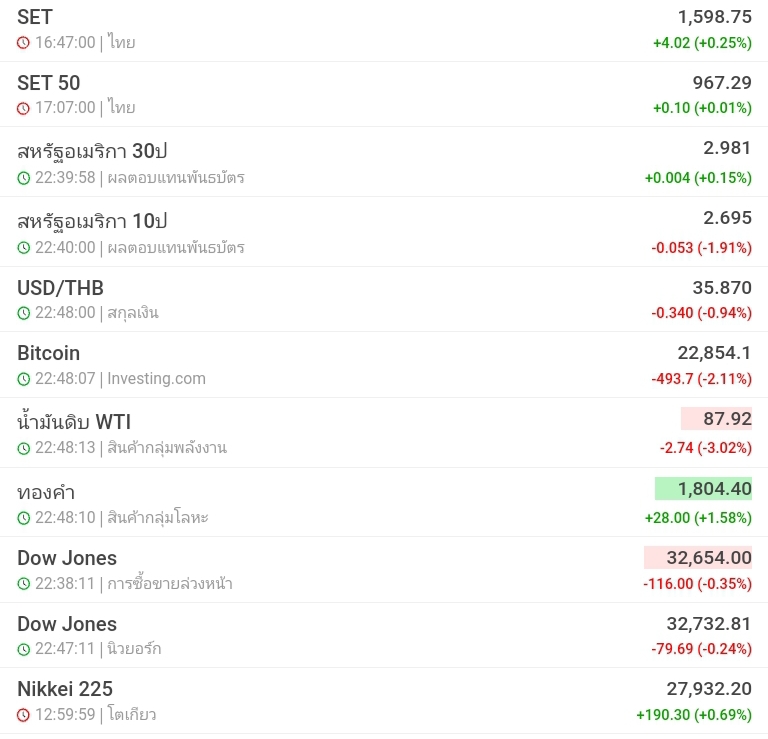Open Dow Jones row labeled นิวยอร์ก
The height and width of the screenshot is (739, 768).
67,624
